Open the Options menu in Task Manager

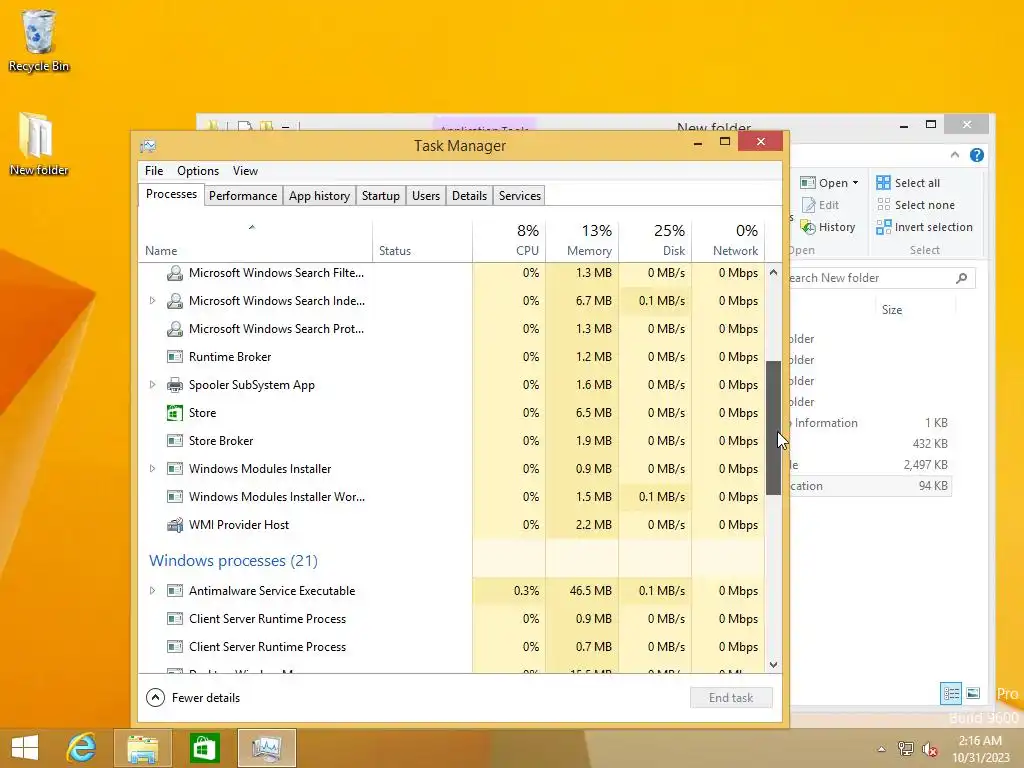pos(198,171)
